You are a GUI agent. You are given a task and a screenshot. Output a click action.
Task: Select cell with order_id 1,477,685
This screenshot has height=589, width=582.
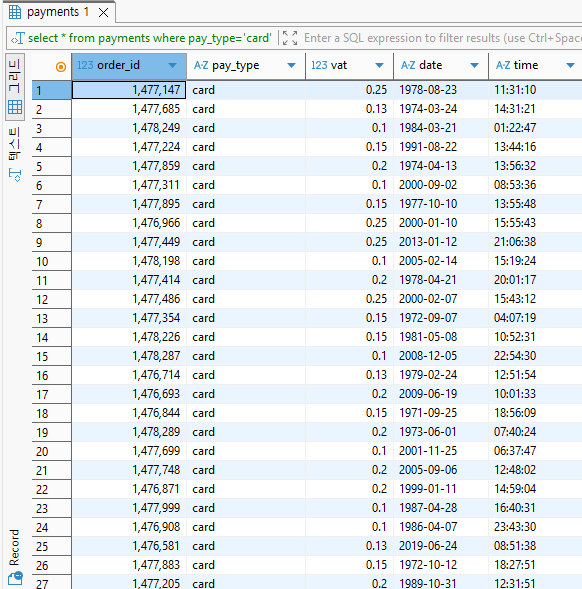pos(129,109)
